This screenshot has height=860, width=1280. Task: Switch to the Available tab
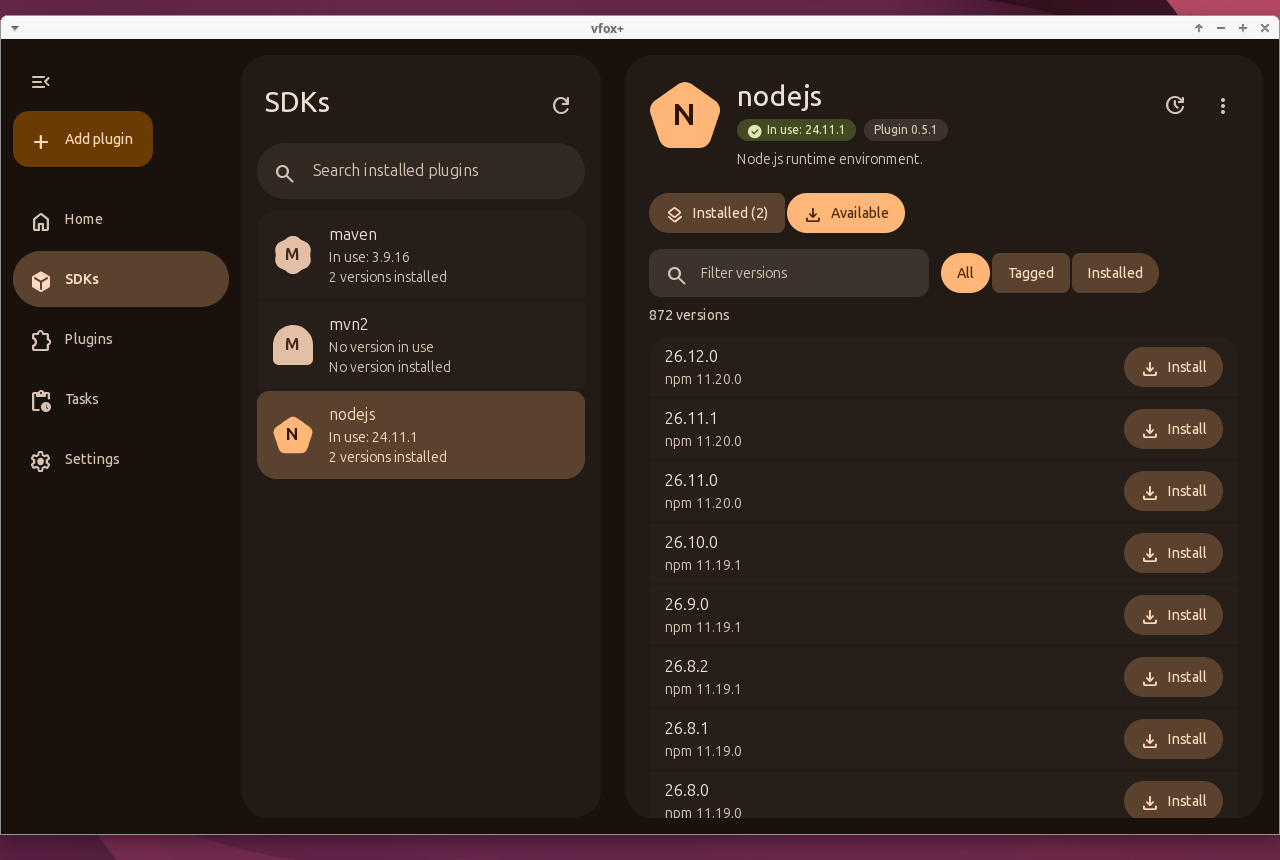[846, 213]
